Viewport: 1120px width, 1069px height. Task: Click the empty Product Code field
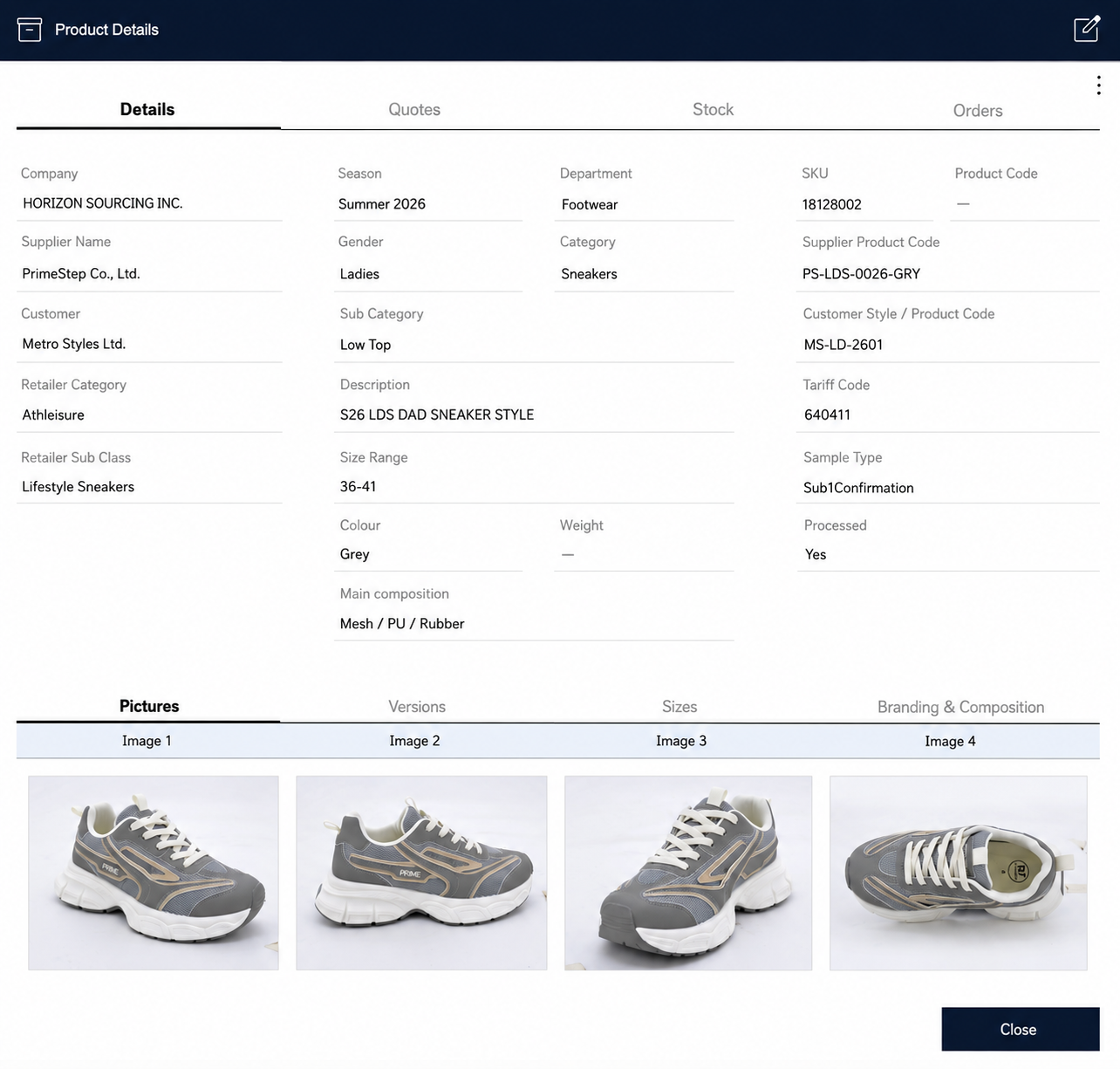[1025, 204]
